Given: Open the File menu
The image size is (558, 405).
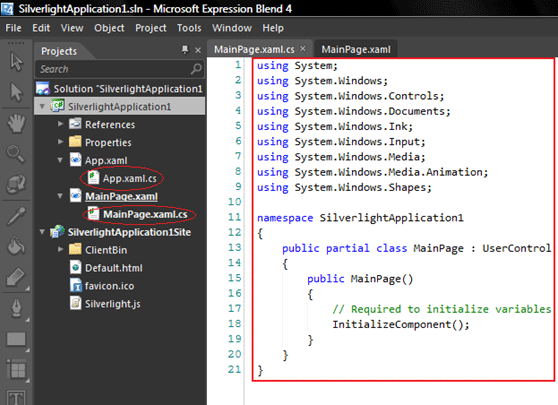Looking at the screenshot, I should click(14, 28).
